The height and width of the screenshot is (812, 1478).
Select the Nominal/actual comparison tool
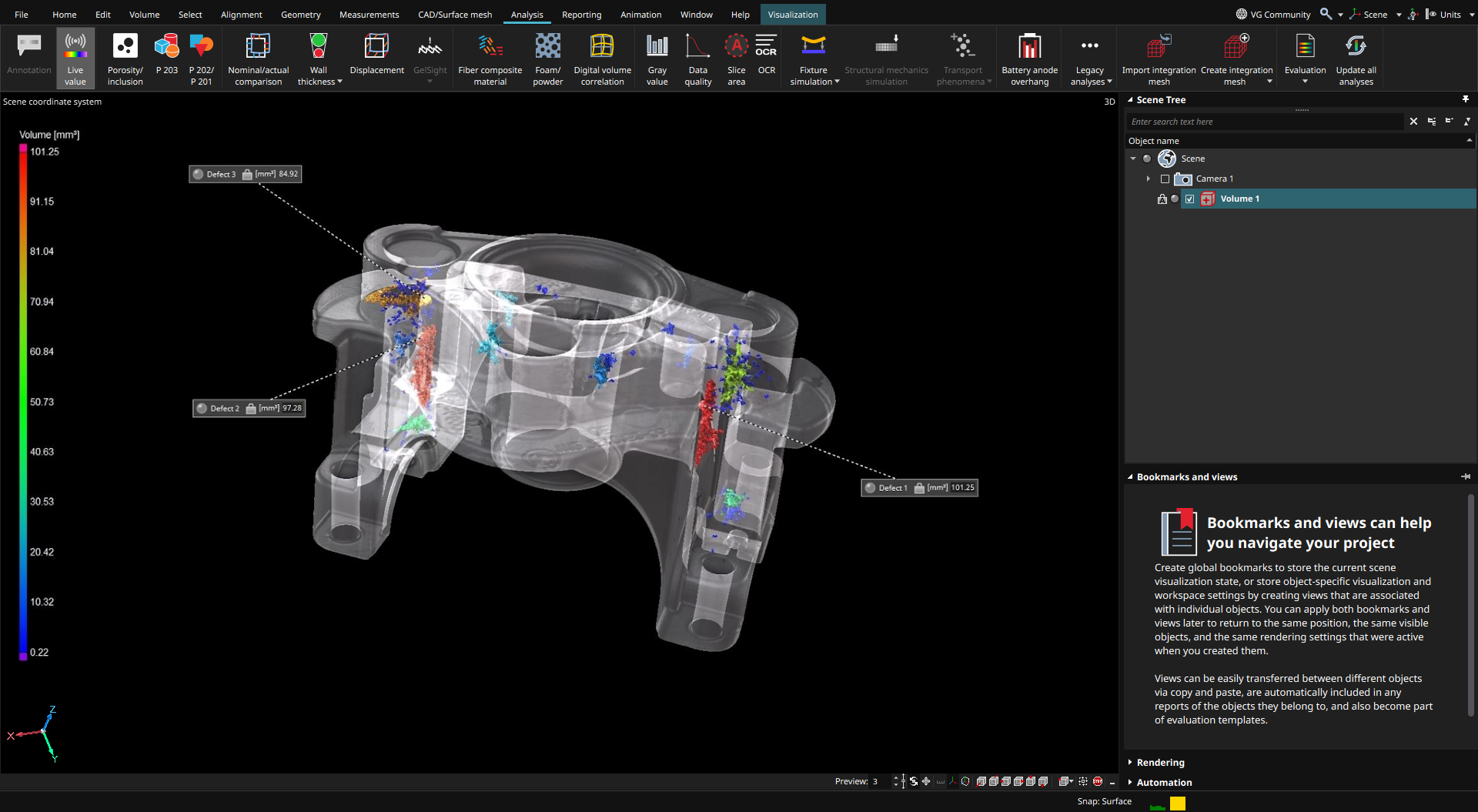coord(258,58)
